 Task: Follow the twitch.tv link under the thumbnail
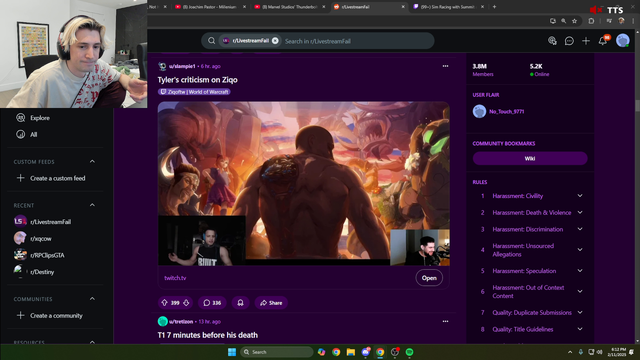click(x=175, y=278)
